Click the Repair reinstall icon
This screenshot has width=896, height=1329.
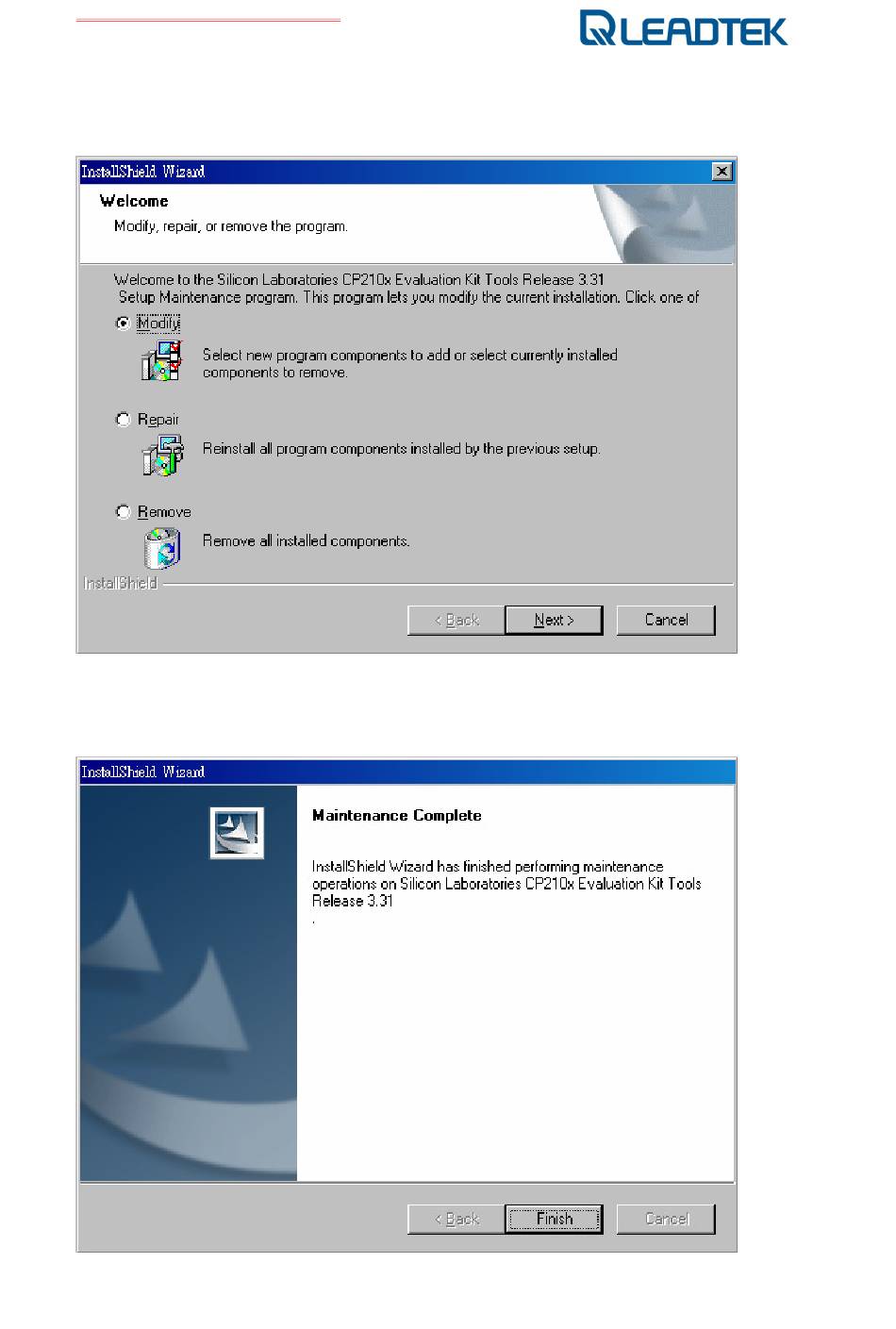click(x=161, y=455)
